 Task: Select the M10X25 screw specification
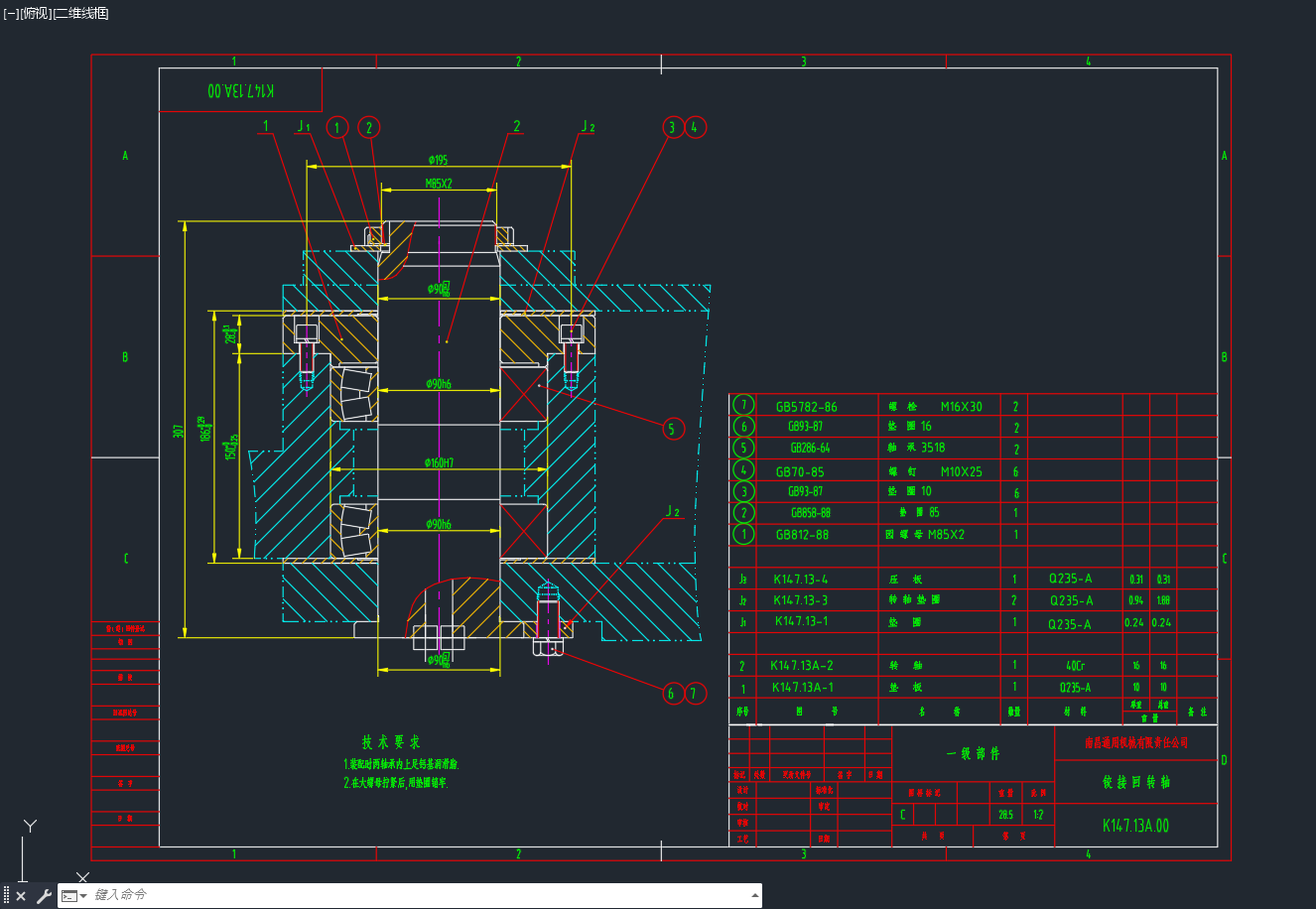point(962,472)
